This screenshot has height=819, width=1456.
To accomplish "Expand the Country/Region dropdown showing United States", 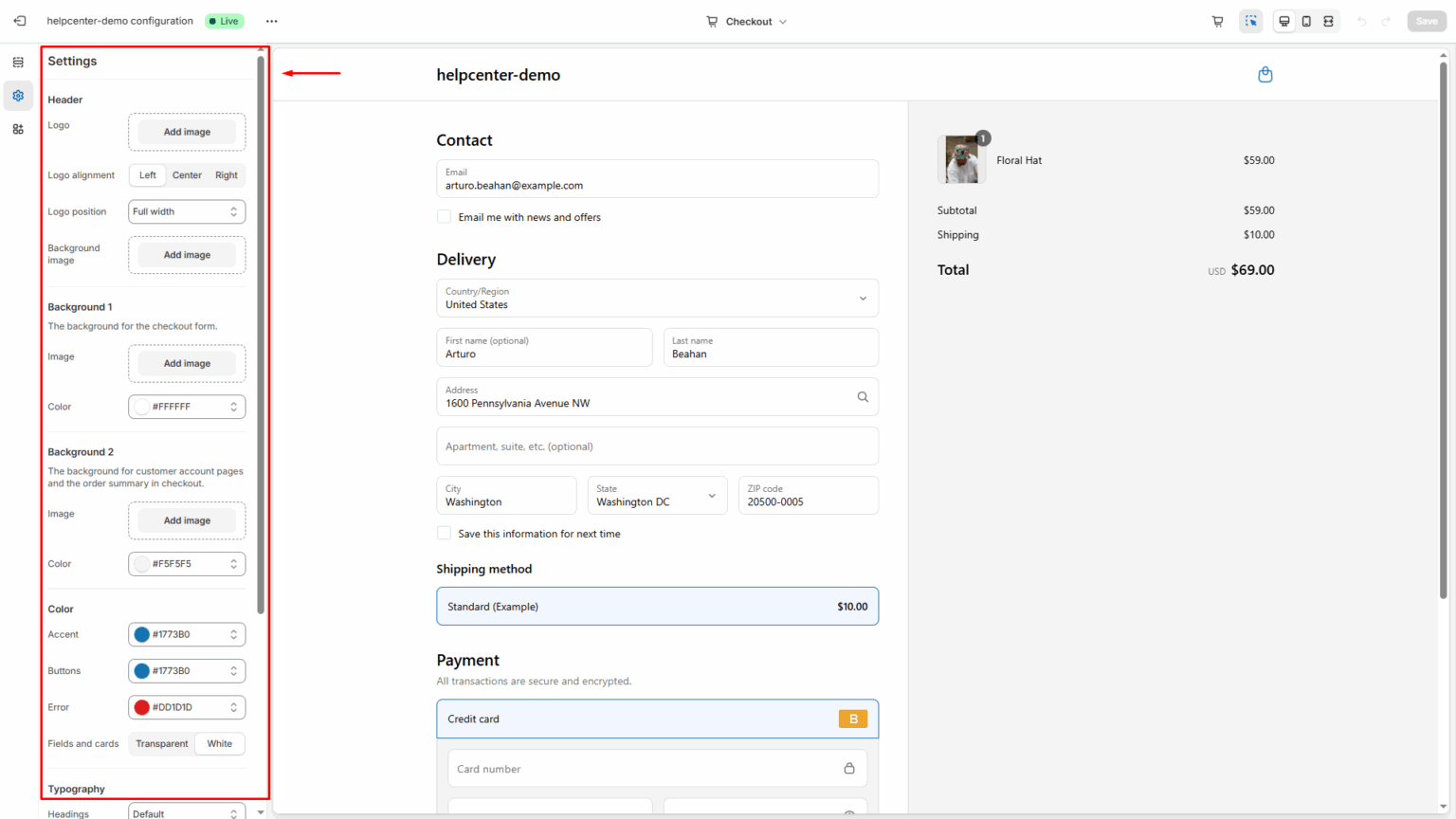I will pos(657,298).
